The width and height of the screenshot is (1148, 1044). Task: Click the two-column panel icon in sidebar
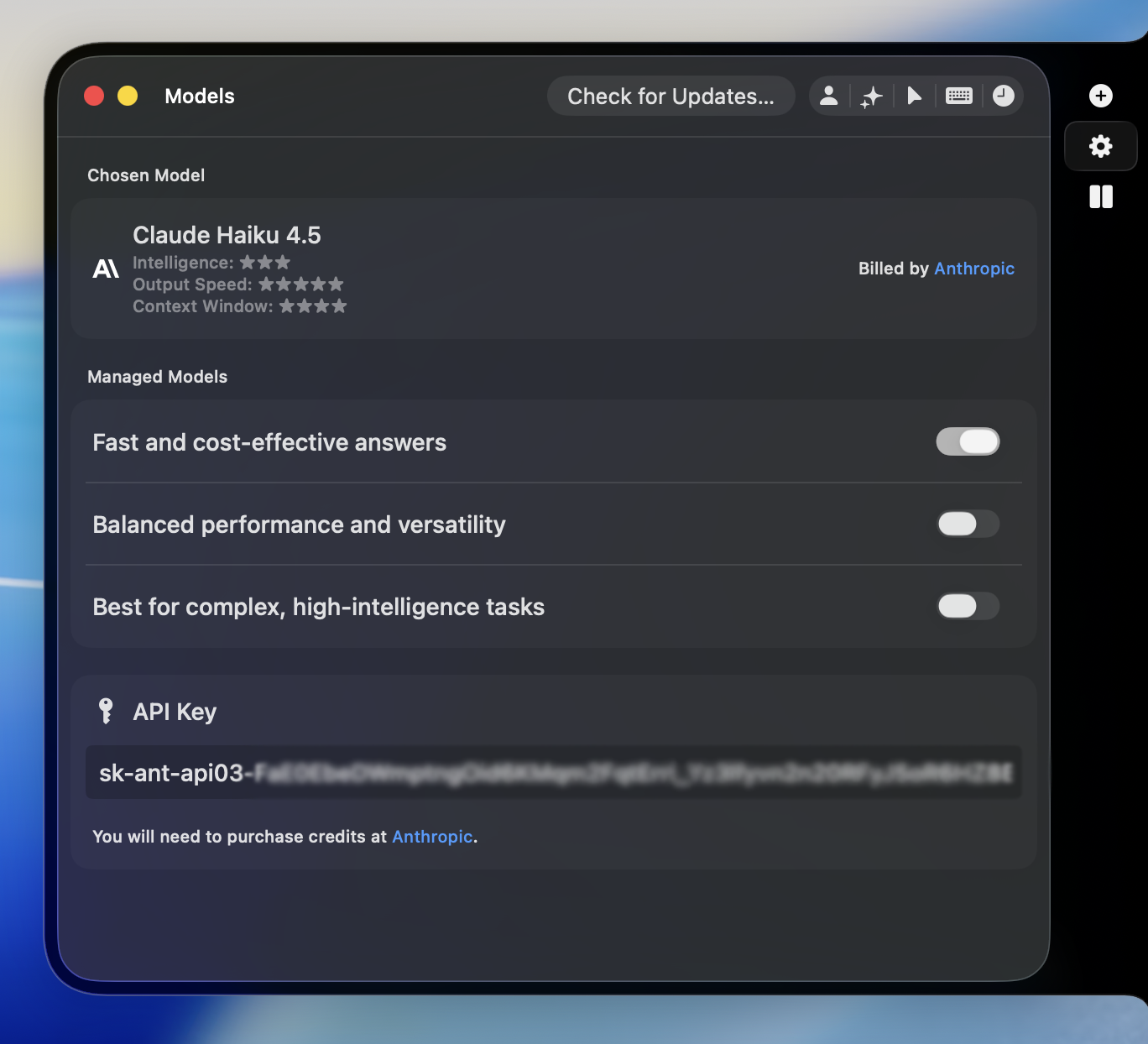1101,197
